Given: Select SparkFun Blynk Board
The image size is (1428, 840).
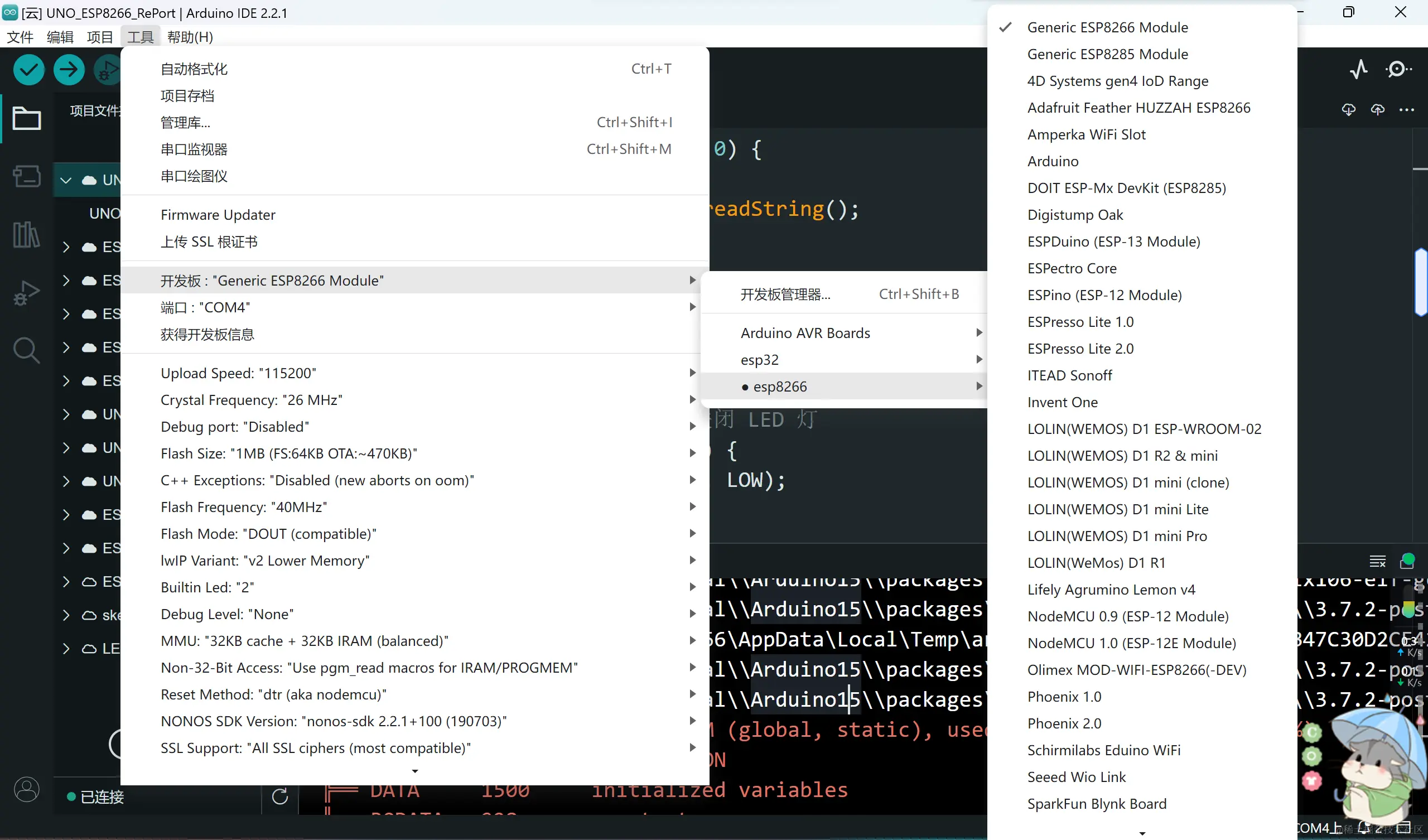Looking at the screenshot, I should pyautogui.click(x=1142, y=803).
